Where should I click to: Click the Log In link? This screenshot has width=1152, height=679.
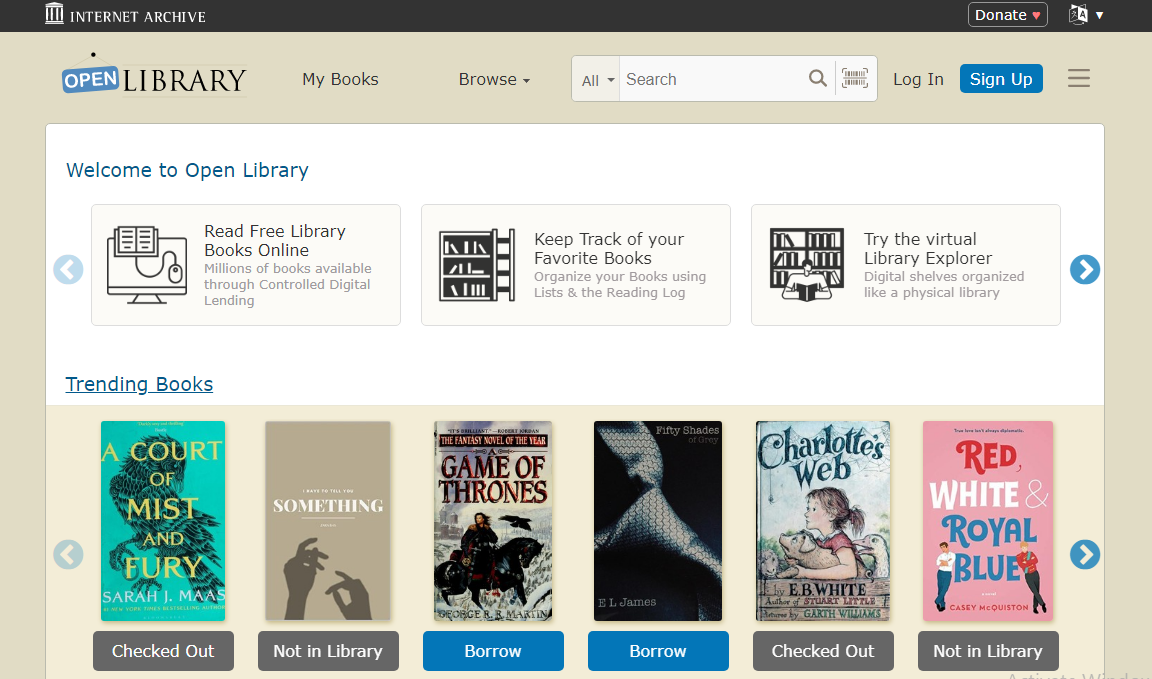(x=918, y=79)
